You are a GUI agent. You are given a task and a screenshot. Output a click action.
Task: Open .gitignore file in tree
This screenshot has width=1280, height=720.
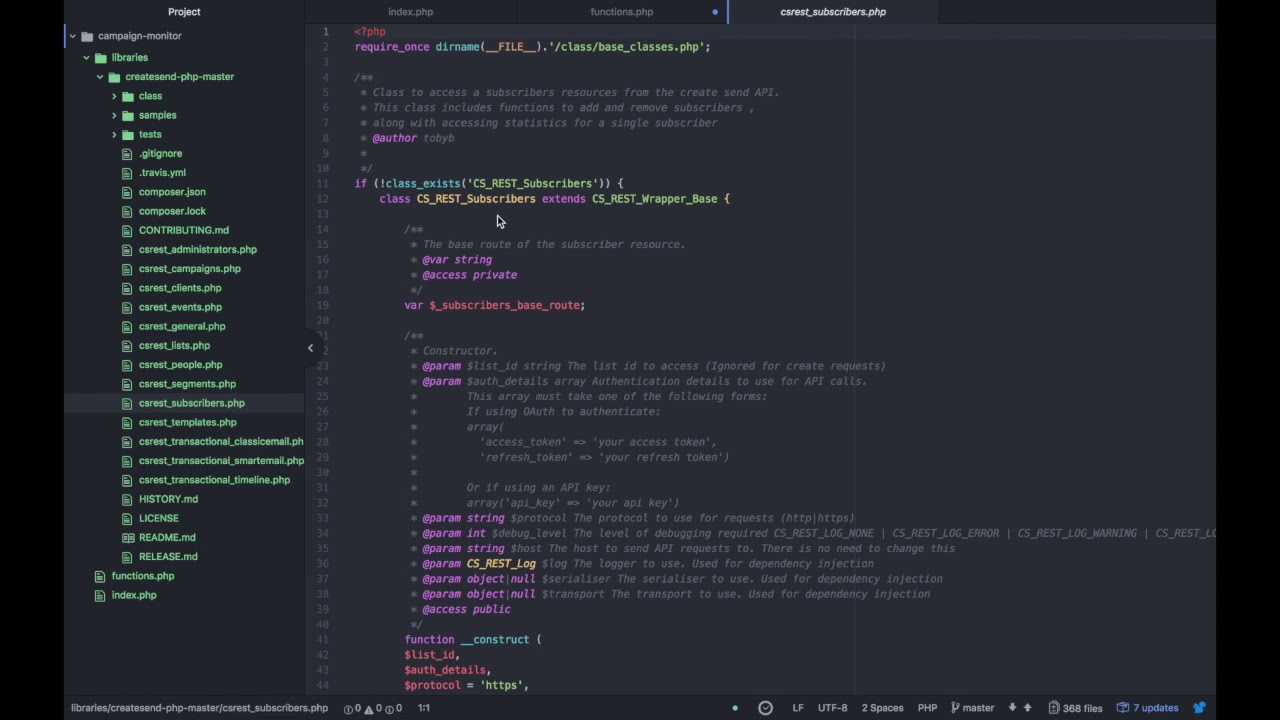160,154
